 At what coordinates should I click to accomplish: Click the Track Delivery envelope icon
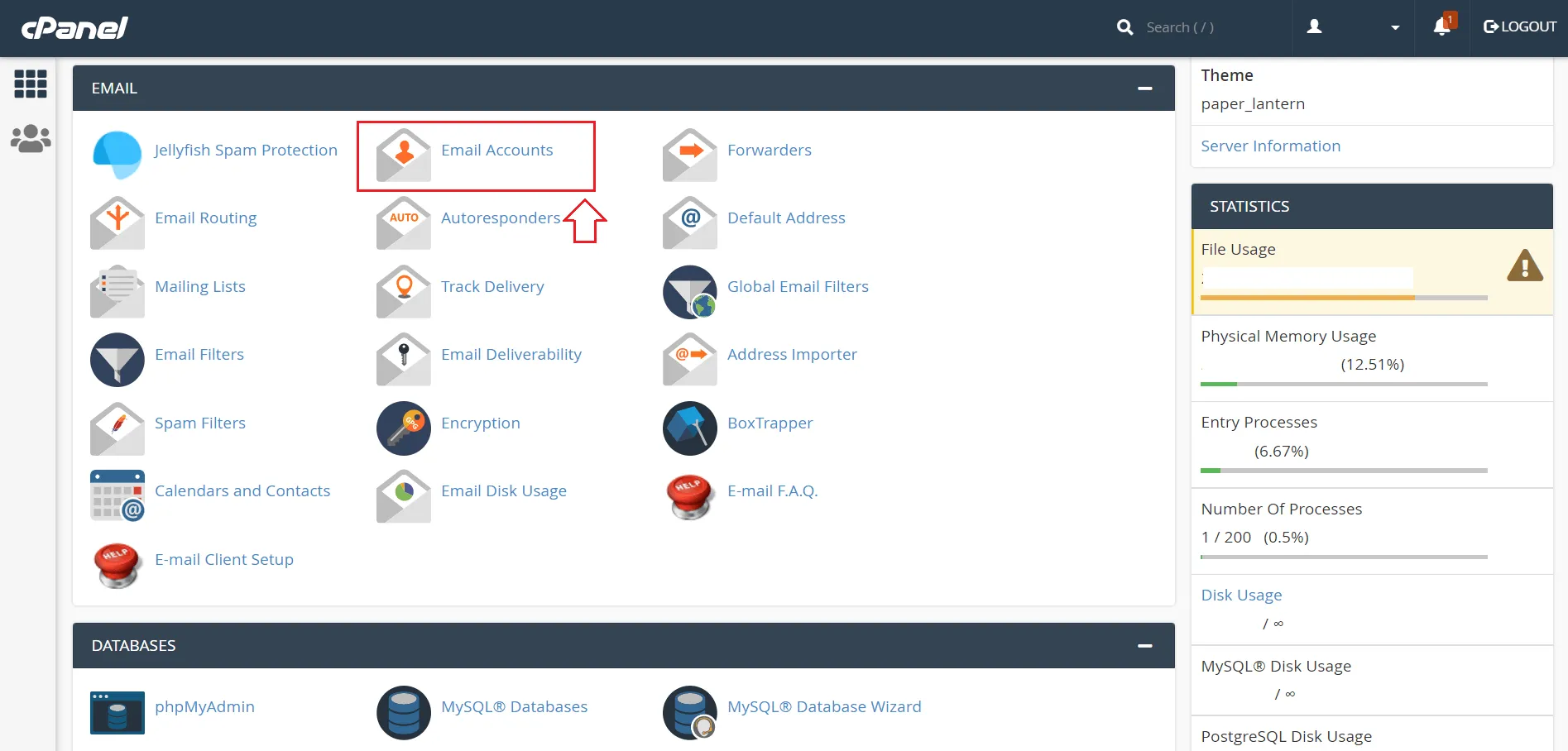(404, 291)
